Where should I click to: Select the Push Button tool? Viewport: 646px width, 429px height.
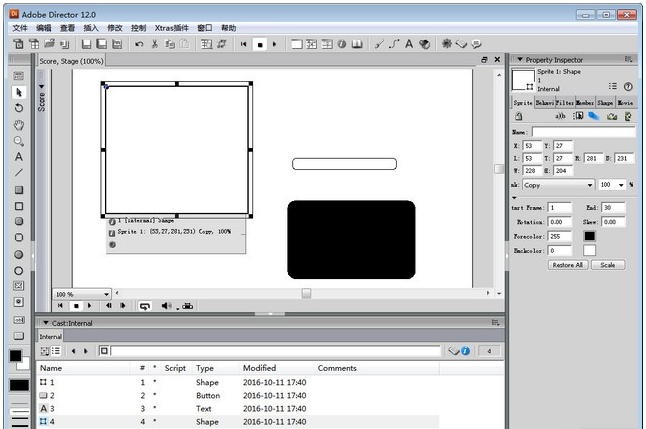click(x=19, y=336)
